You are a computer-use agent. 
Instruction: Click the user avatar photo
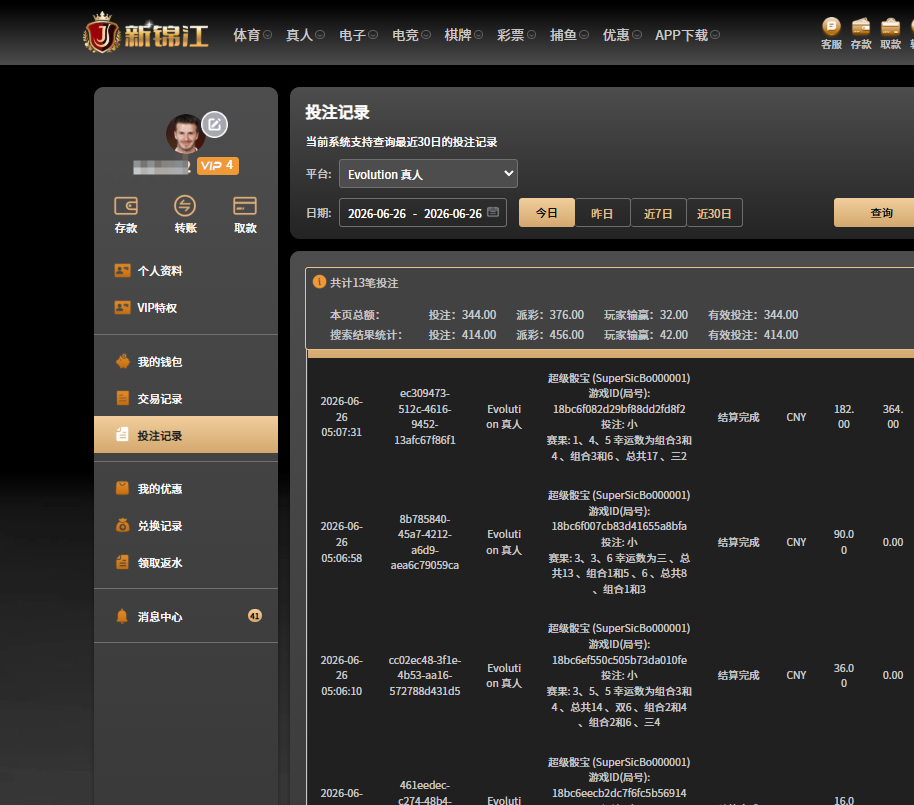(x=185, y=133)
